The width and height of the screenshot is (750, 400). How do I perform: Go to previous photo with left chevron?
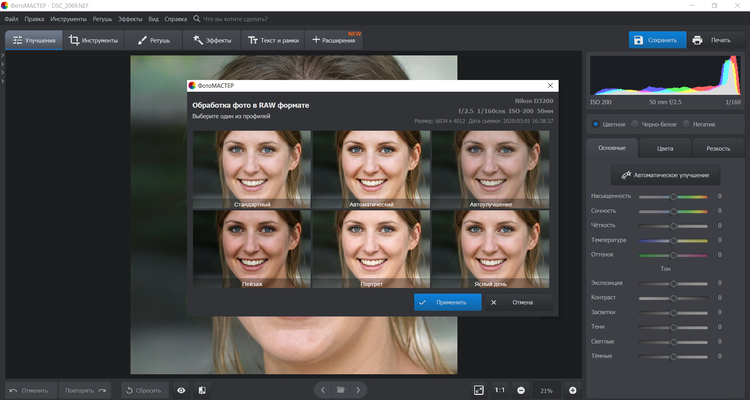click(321, 389)
